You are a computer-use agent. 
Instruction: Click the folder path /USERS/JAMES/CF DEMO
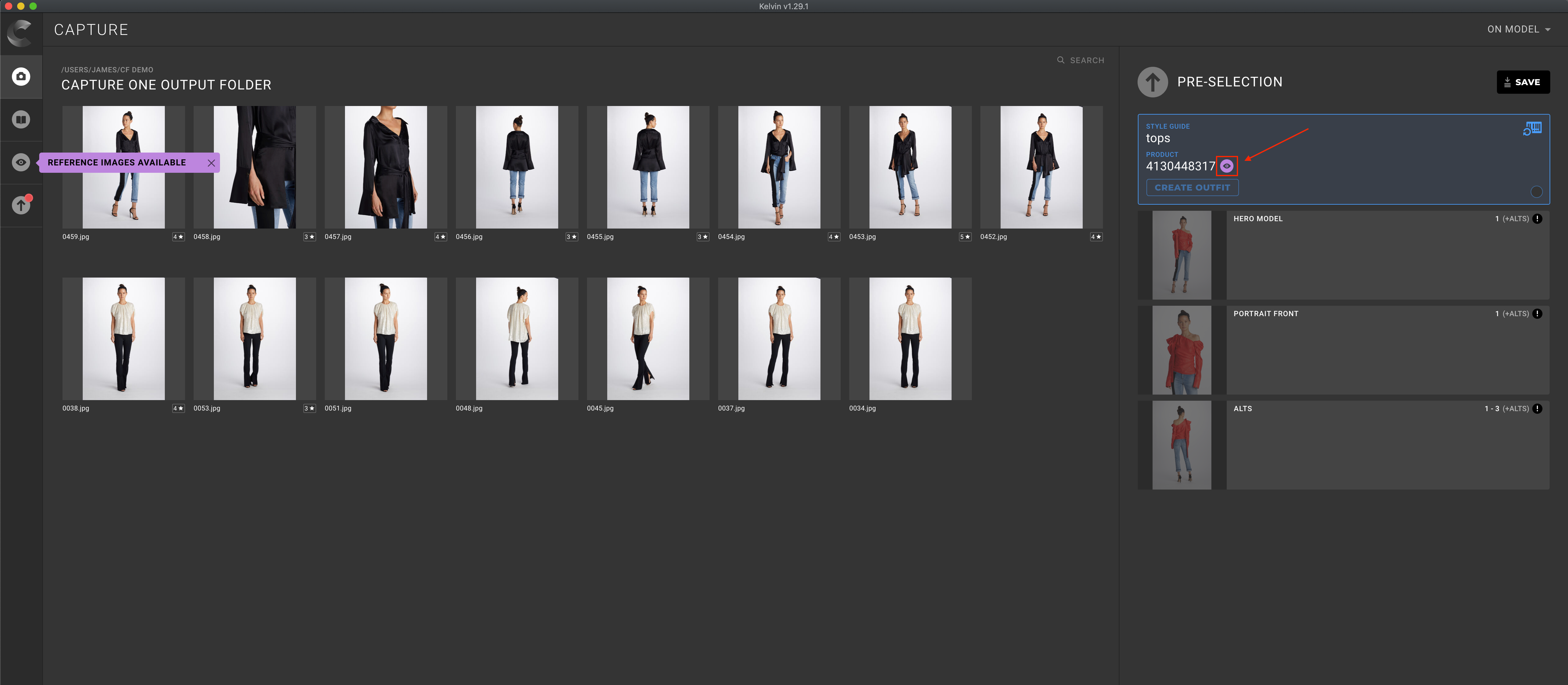(107, 70)
